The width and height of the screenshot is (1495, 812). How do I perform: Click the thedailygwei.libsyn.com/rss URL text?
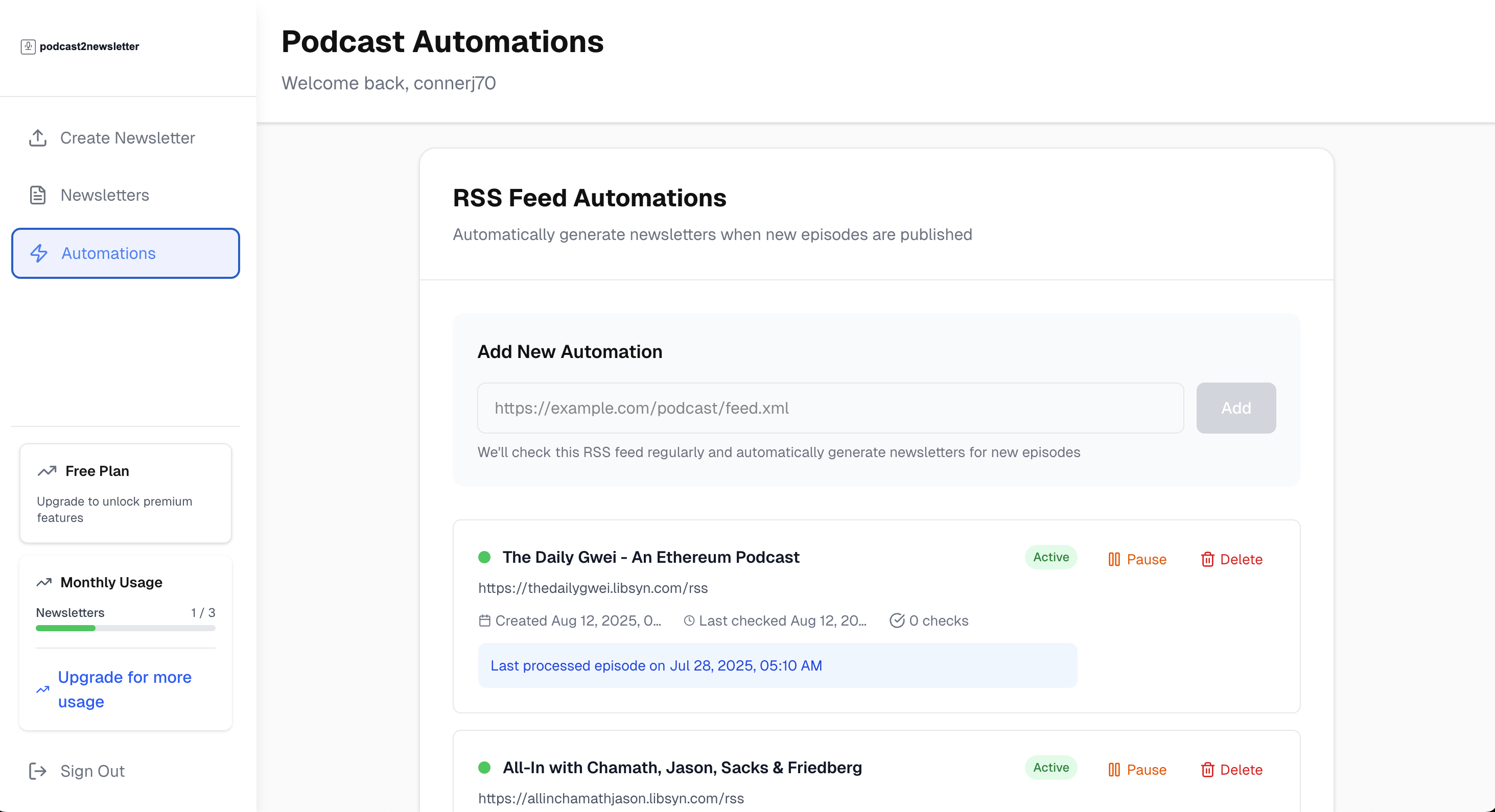click(x=593, y=588)
